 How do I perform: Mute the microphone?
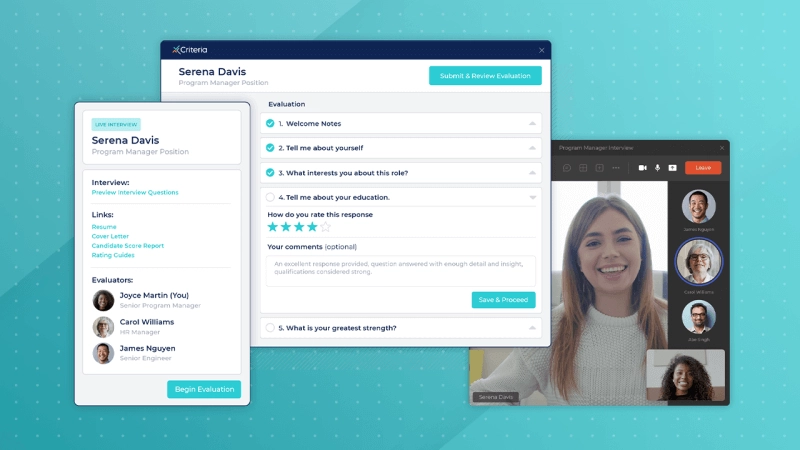tap(657, 168)
